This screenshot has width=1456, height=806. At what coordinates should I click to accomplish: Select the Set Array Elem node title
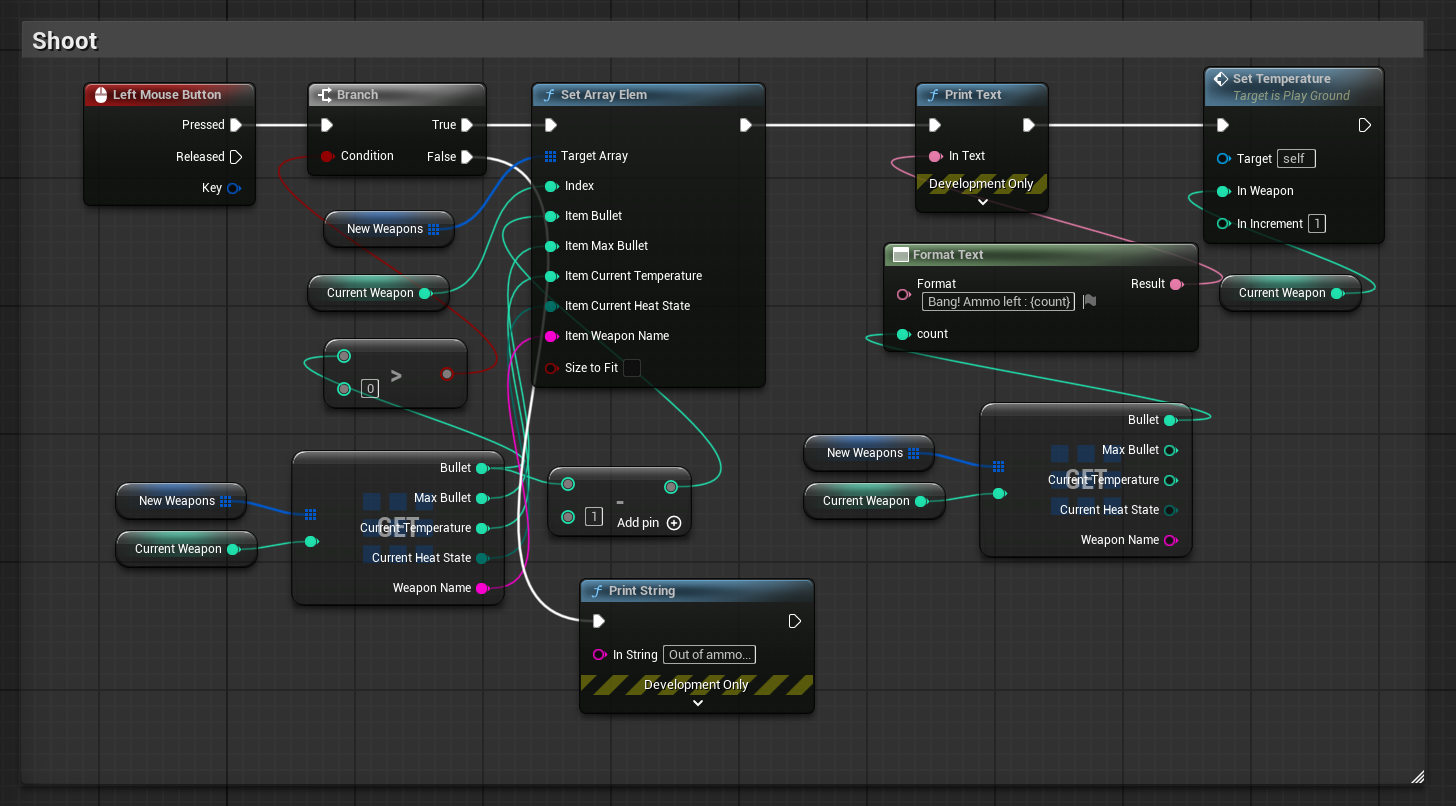point(604,95)
